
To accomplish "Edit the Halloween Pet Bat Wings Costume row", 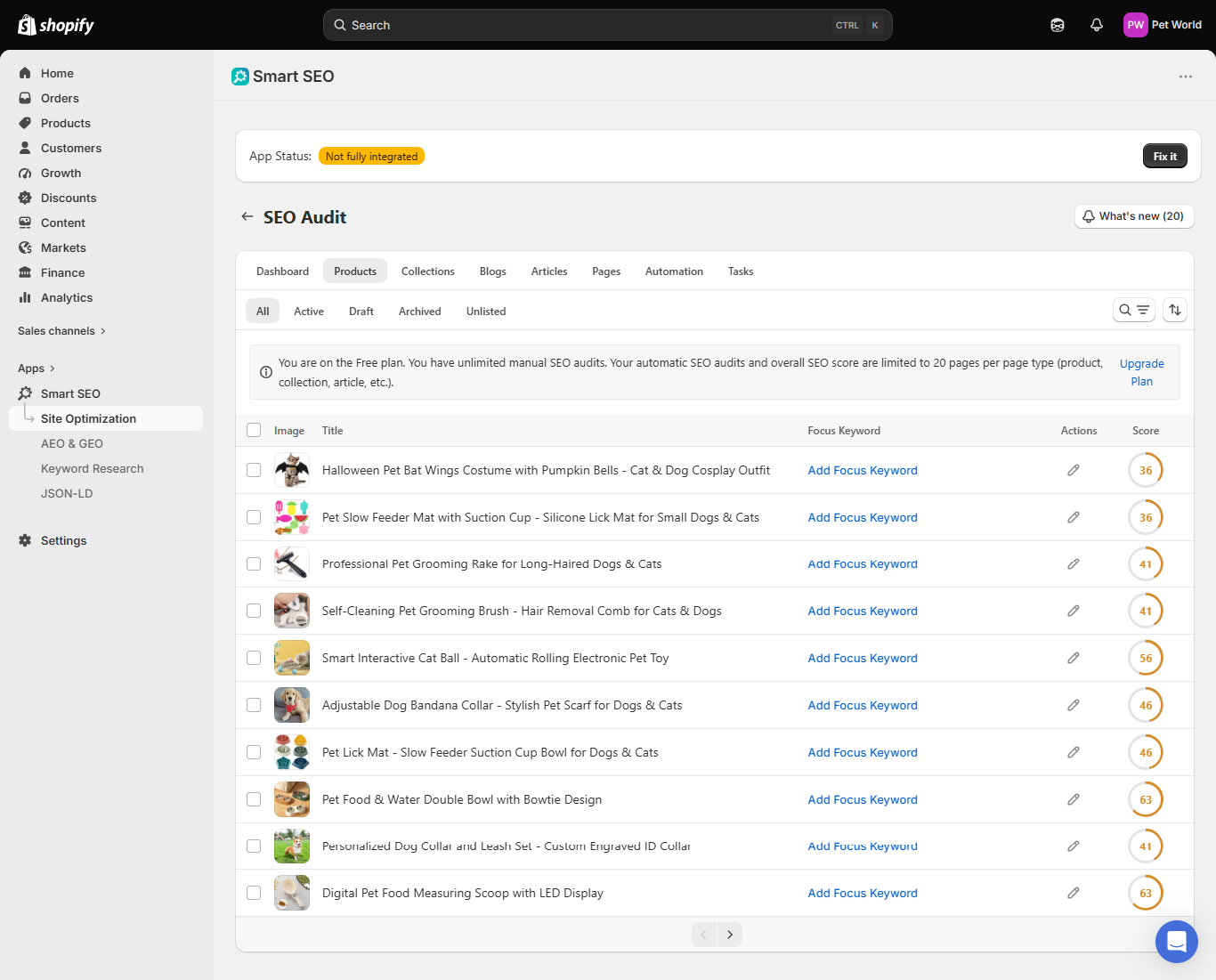I will (1074, 470).
